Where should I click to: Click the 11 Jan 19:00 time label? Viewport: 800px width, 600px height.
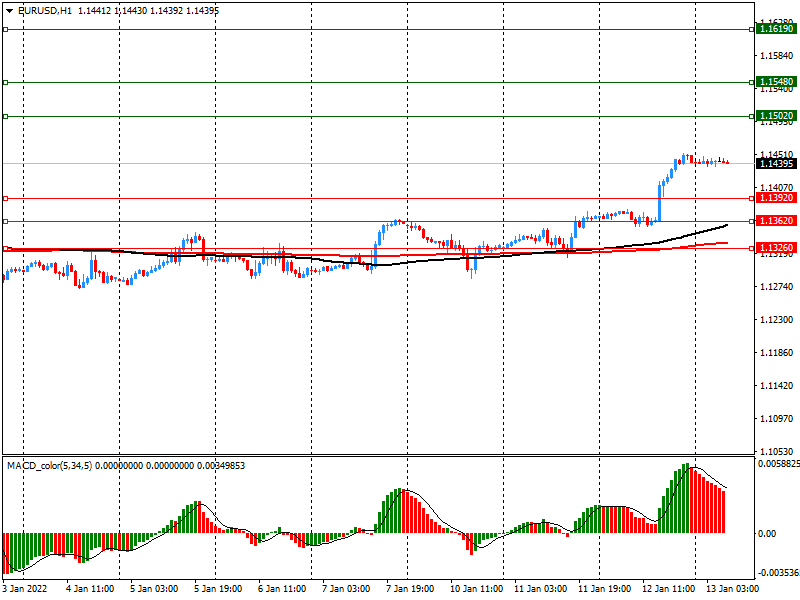coord(604,589)
